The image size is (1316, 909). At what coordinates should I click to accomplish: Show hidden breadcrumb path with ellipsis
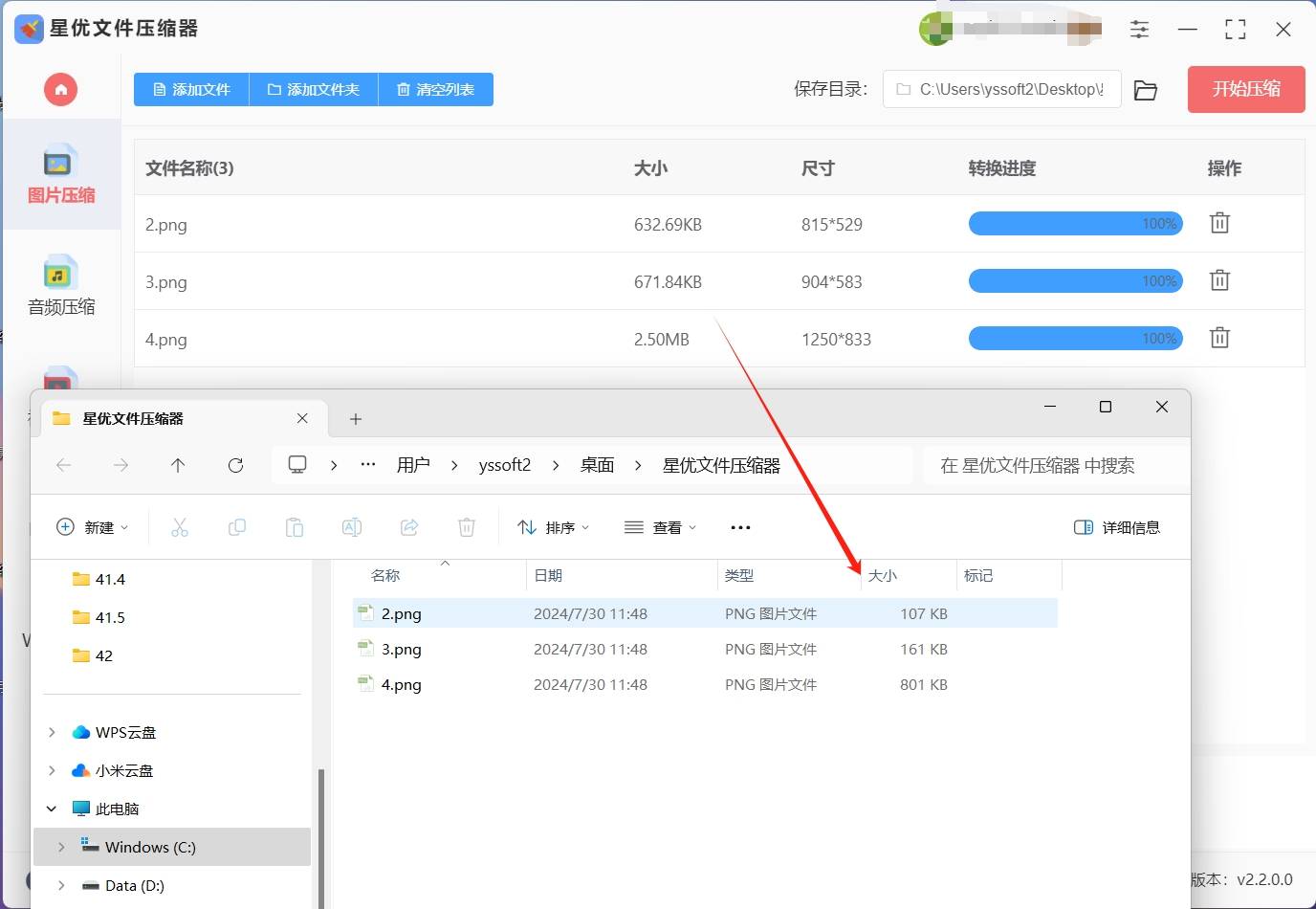(x=368, y=465)
